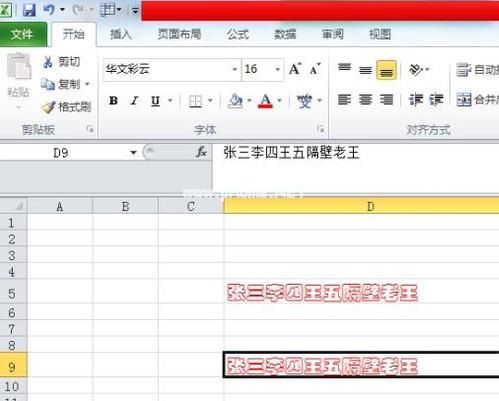Toggle Bold formatting
499x401 pixels.
(113, 100)
